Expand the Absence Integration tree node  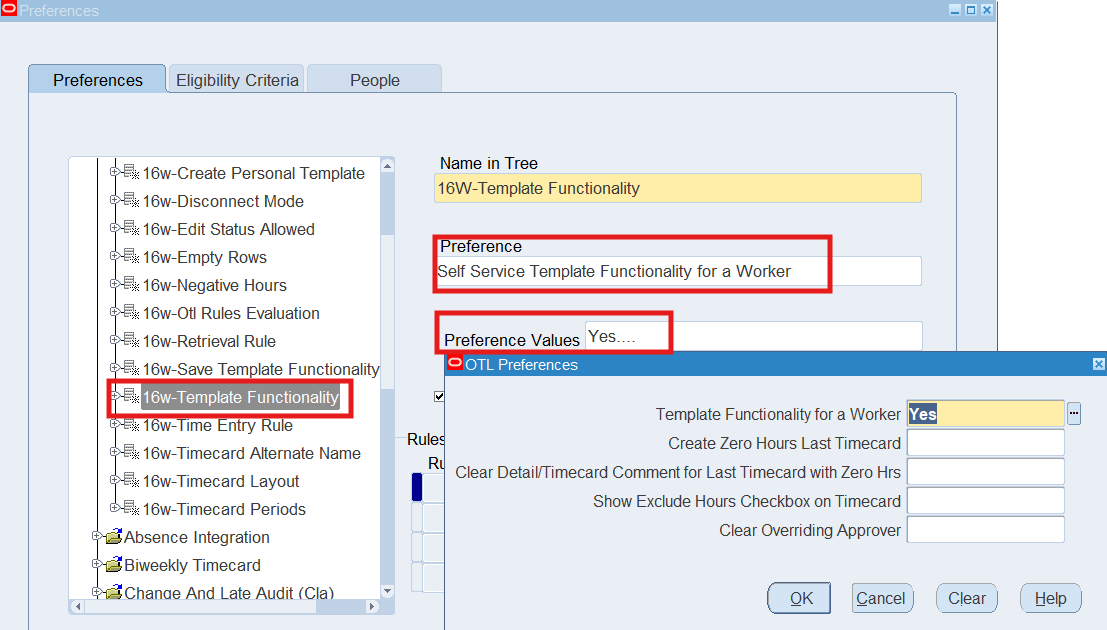point(97,537)
